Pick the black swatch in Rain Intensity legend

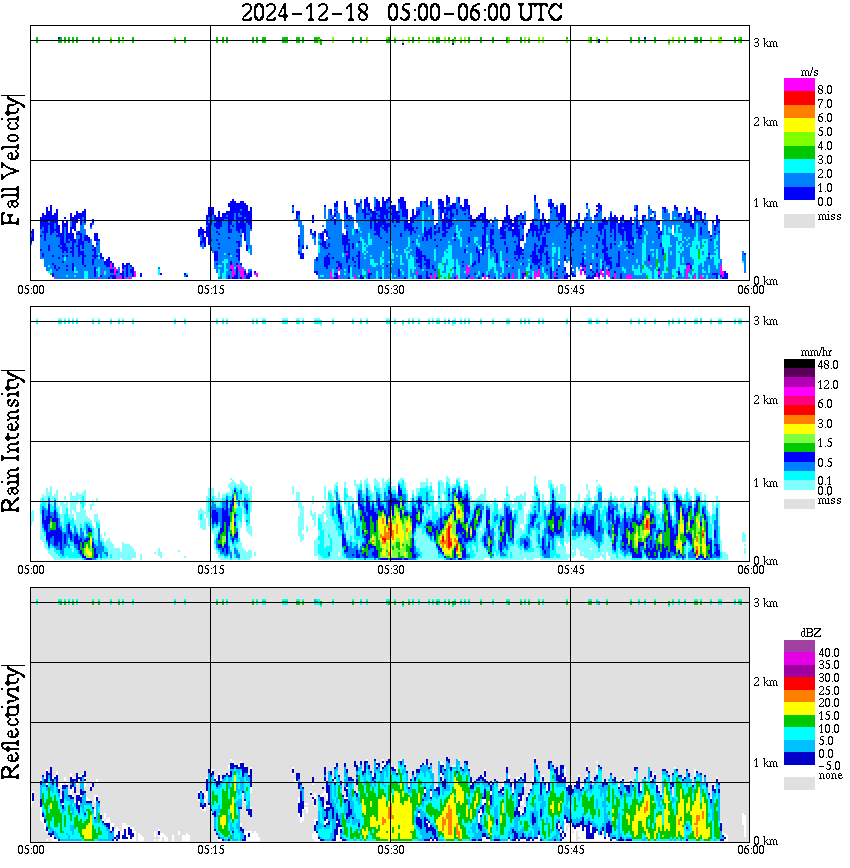click(799, 364)
